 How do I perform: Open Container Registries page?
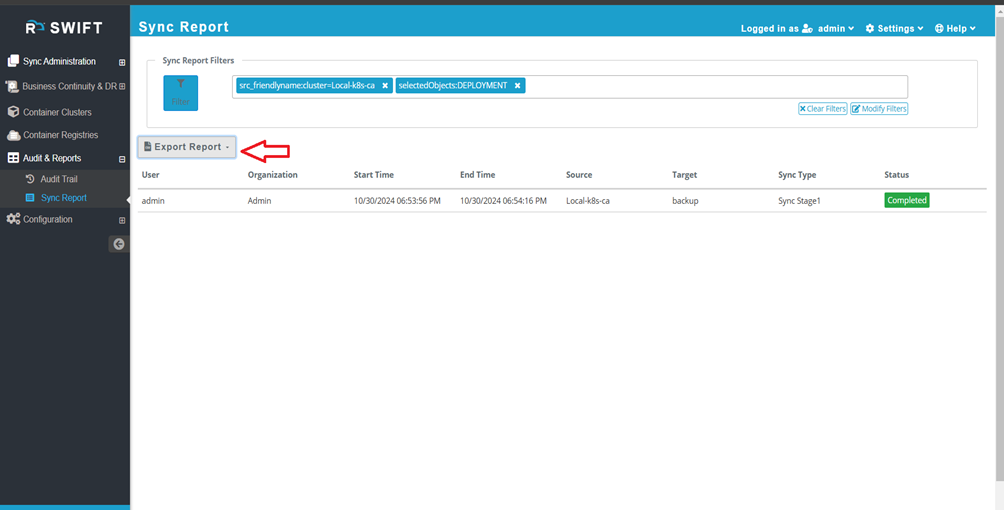[60, 135]
